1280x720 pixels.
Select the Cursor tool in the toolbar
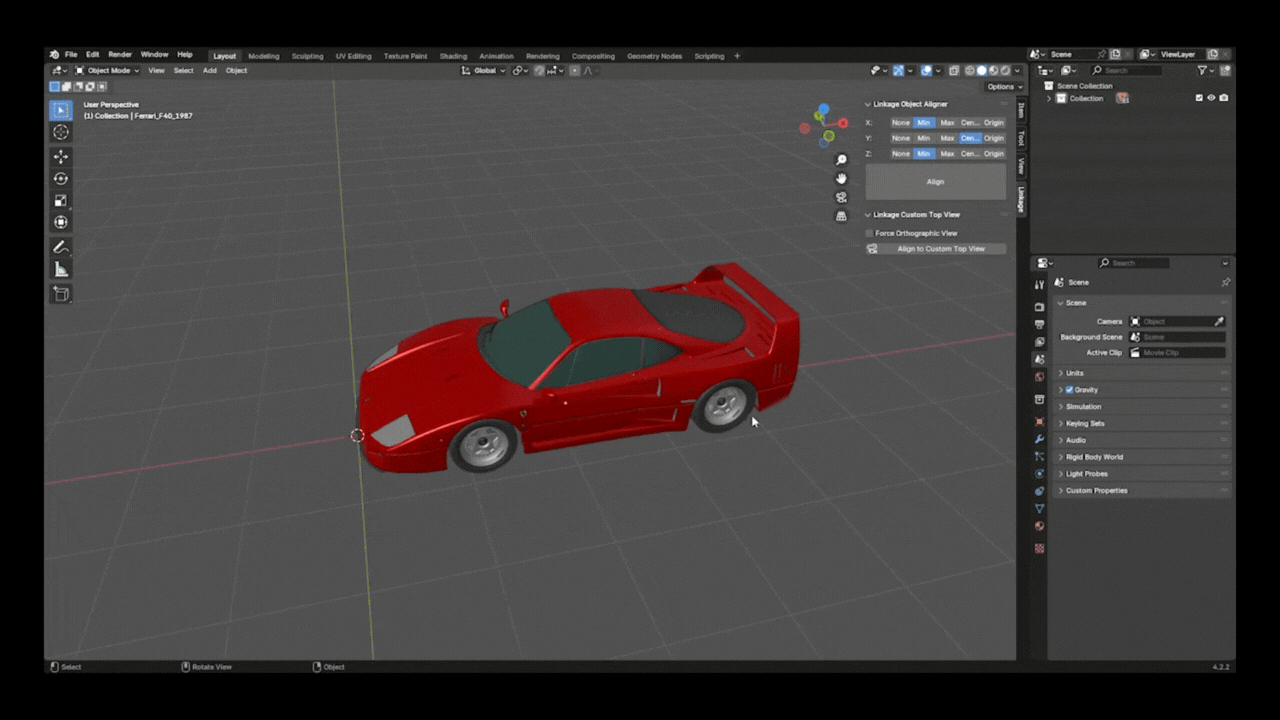61,132
